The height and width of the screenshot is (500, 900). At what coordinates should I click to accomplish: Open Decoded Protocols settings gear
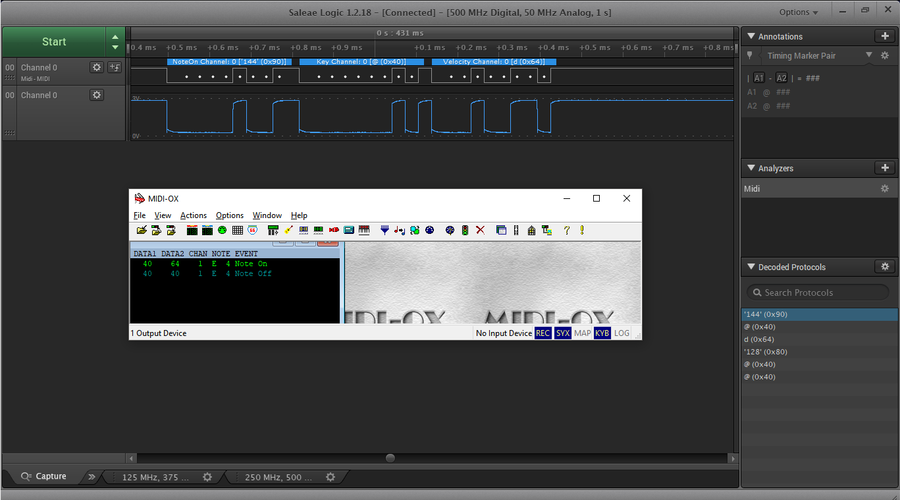point(884,267)
